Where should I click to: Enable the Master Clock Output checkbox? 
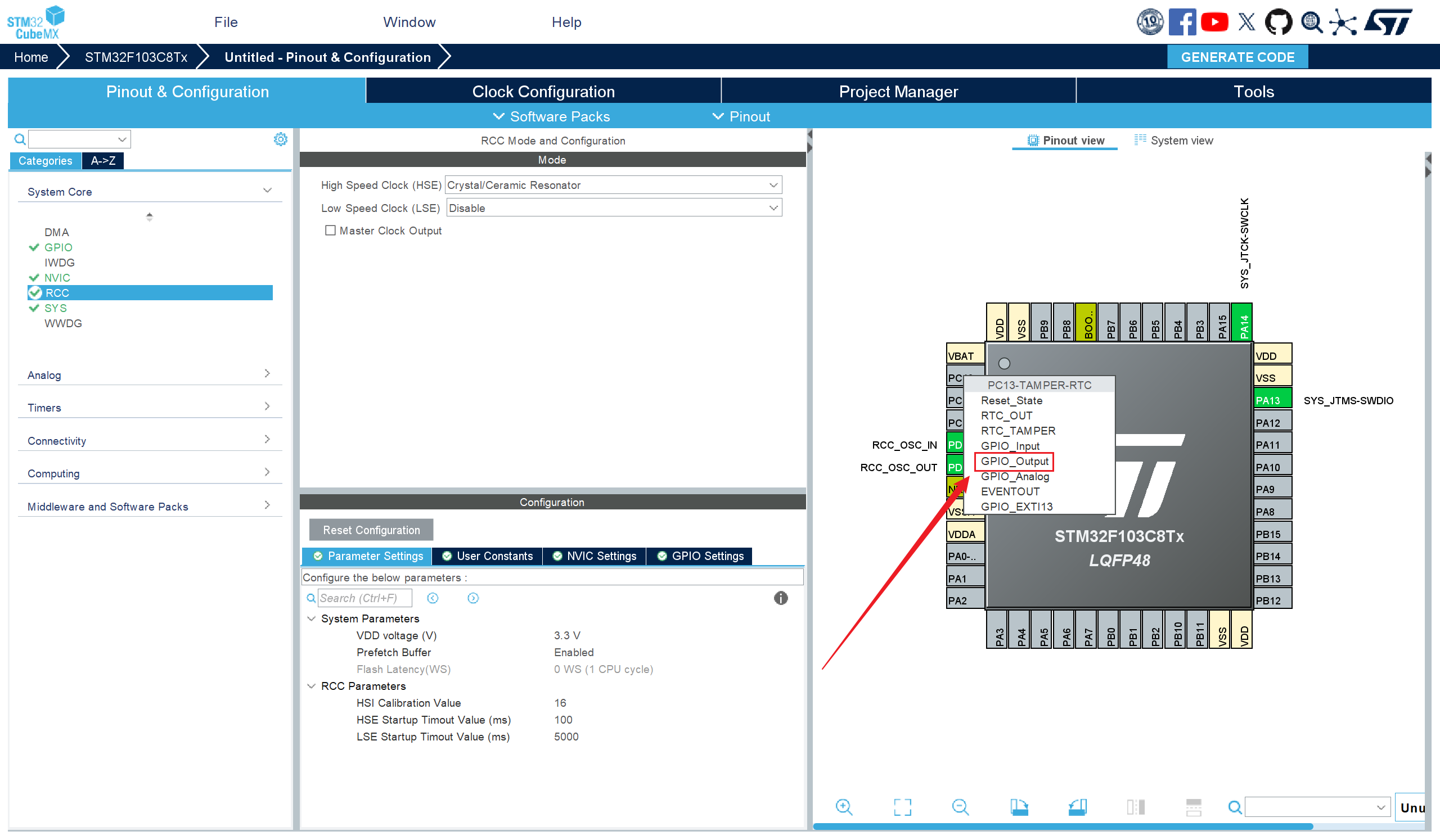330,230
